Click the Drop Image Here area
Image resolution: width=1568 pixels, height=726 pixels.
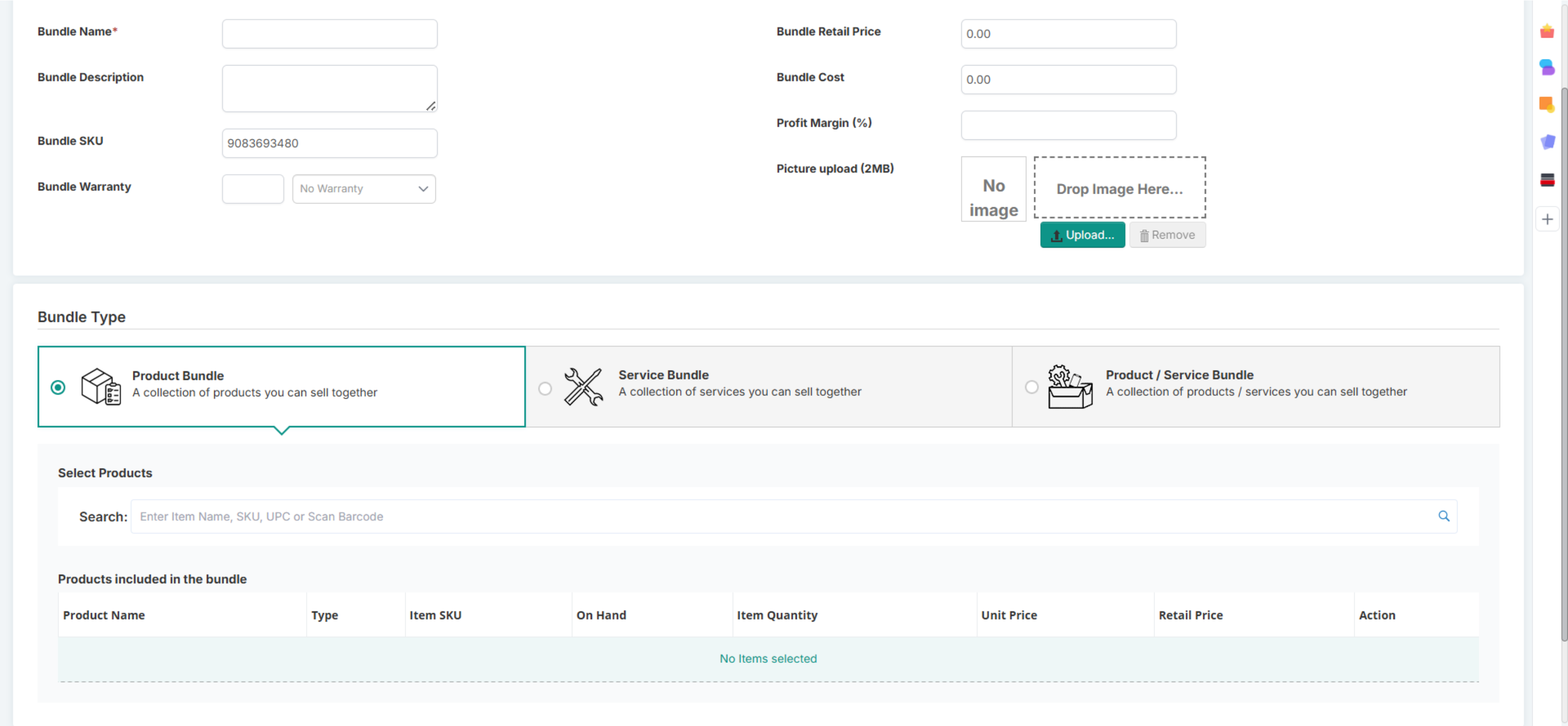click(1119, 188)
